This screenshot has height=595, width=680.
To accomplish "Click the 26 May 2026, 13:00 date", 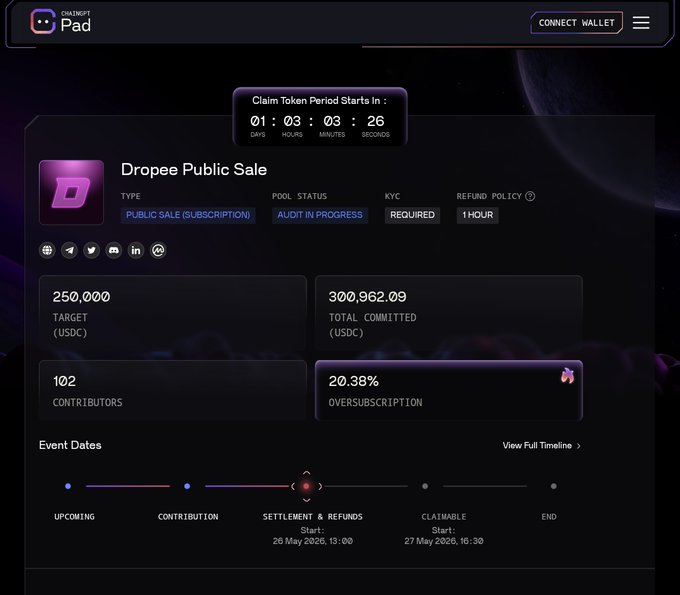I will pyautogui.click(x=313, y=541).
